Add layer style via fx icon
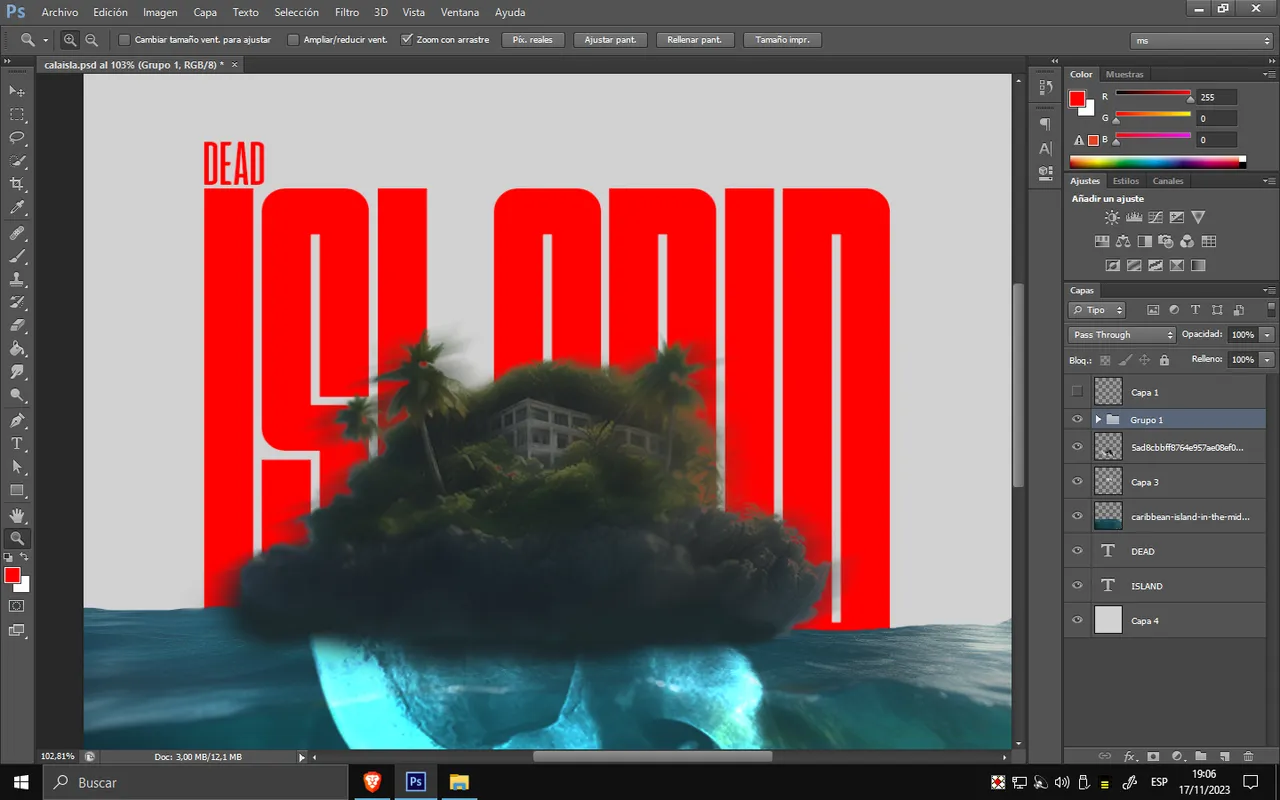The width and height of the screenshot is (1280, 800). (1130, 757)
